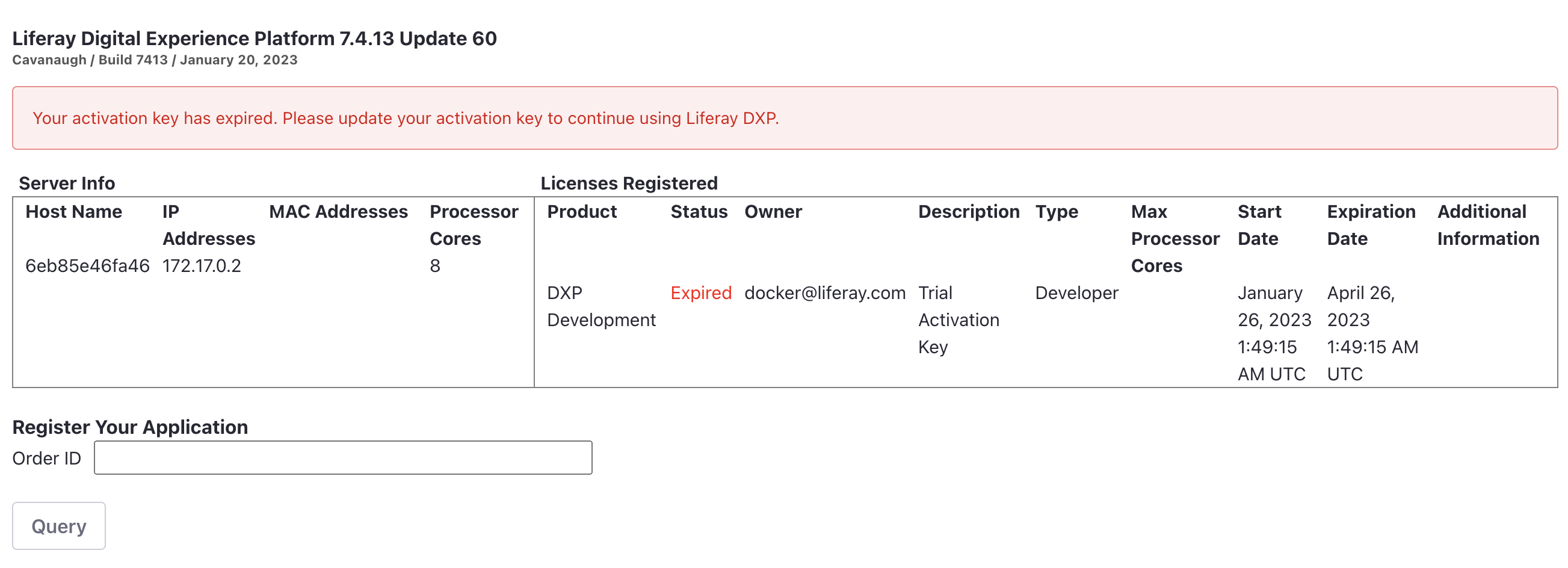This screenshot has height=568, width=1568.
Task: Click the Expiration Date column header
Action: pos(1371,225)
